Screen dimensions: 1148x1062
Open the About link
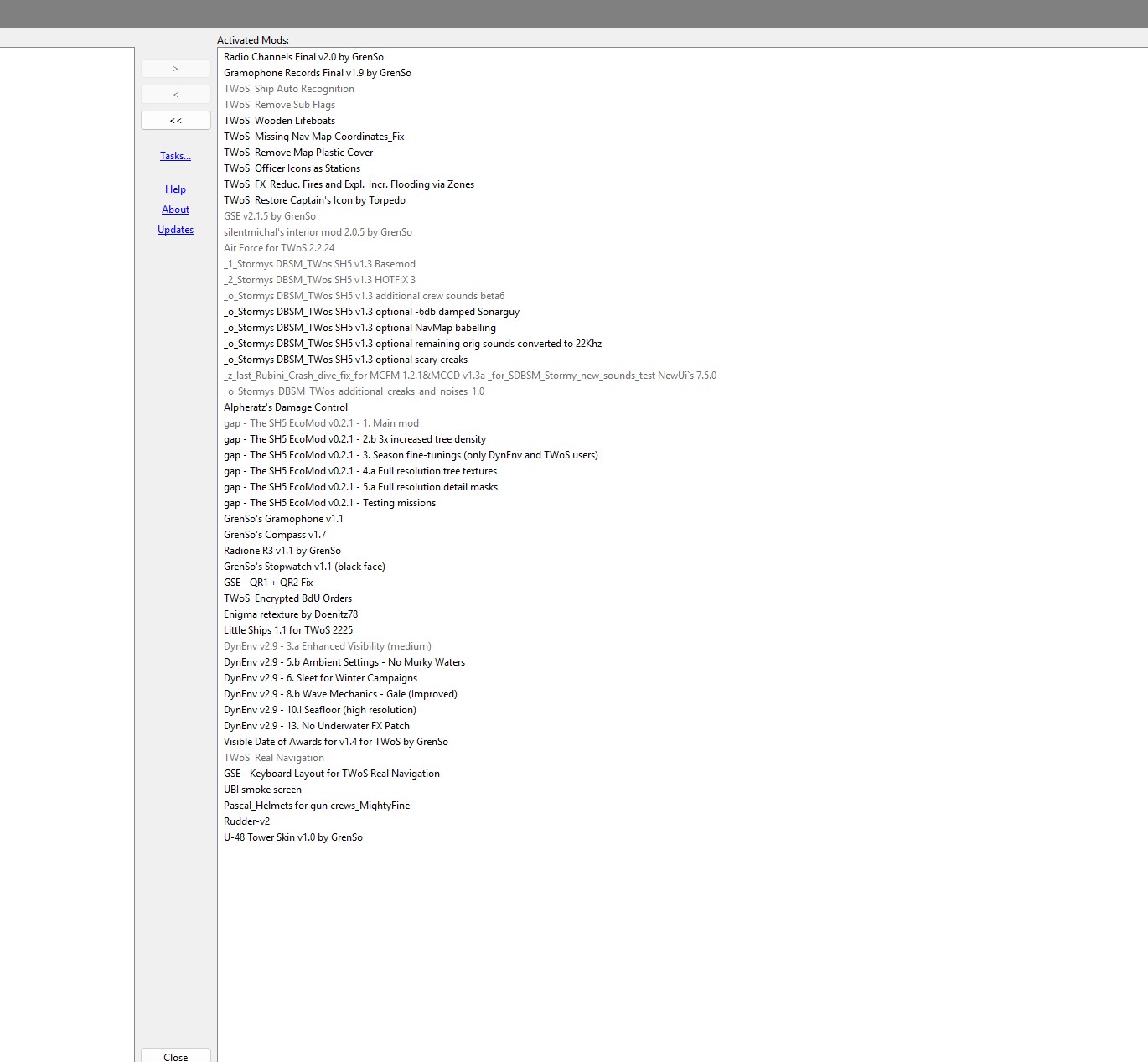pyautogui.click(x=175, y=210)
